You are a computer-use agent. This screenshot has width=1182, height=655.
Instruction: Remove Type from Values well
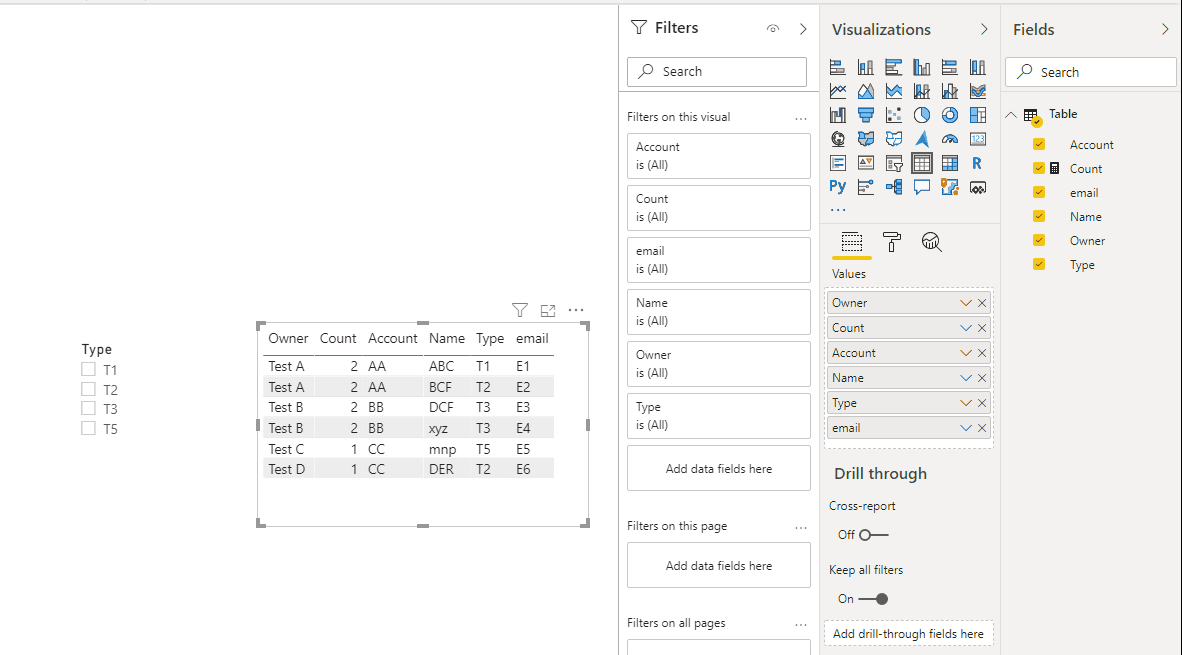click(x=982, y=402)
